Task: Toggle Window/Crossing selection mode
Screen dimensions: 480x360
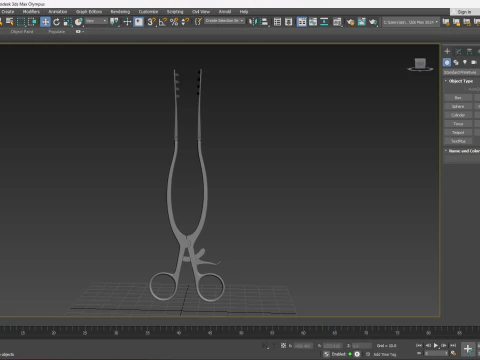Action: tap(32, 22)
